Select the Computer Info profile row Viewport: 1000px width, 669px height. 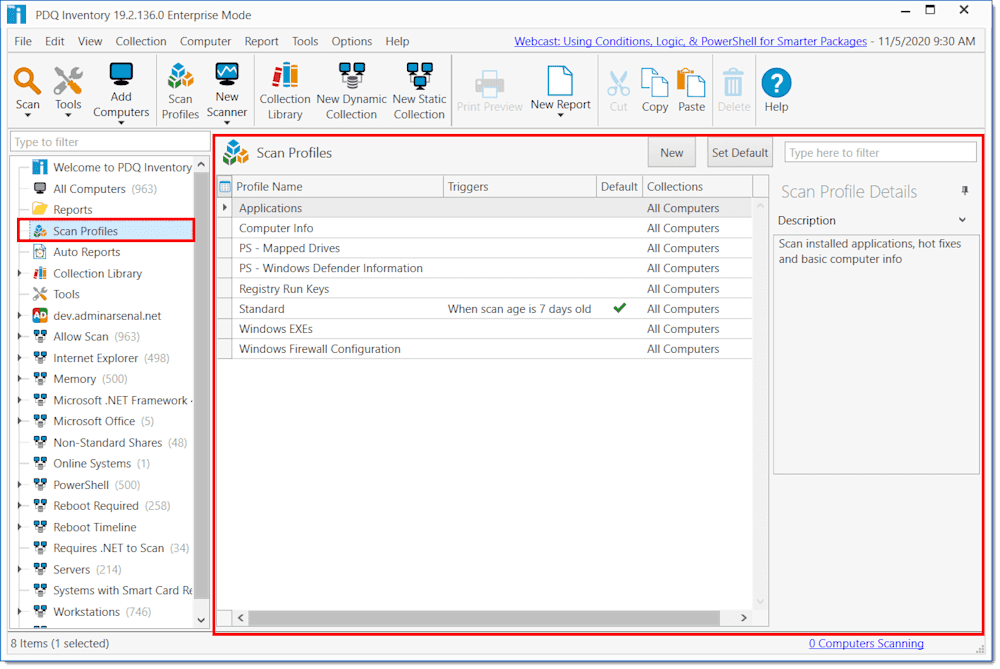point(485,228)
